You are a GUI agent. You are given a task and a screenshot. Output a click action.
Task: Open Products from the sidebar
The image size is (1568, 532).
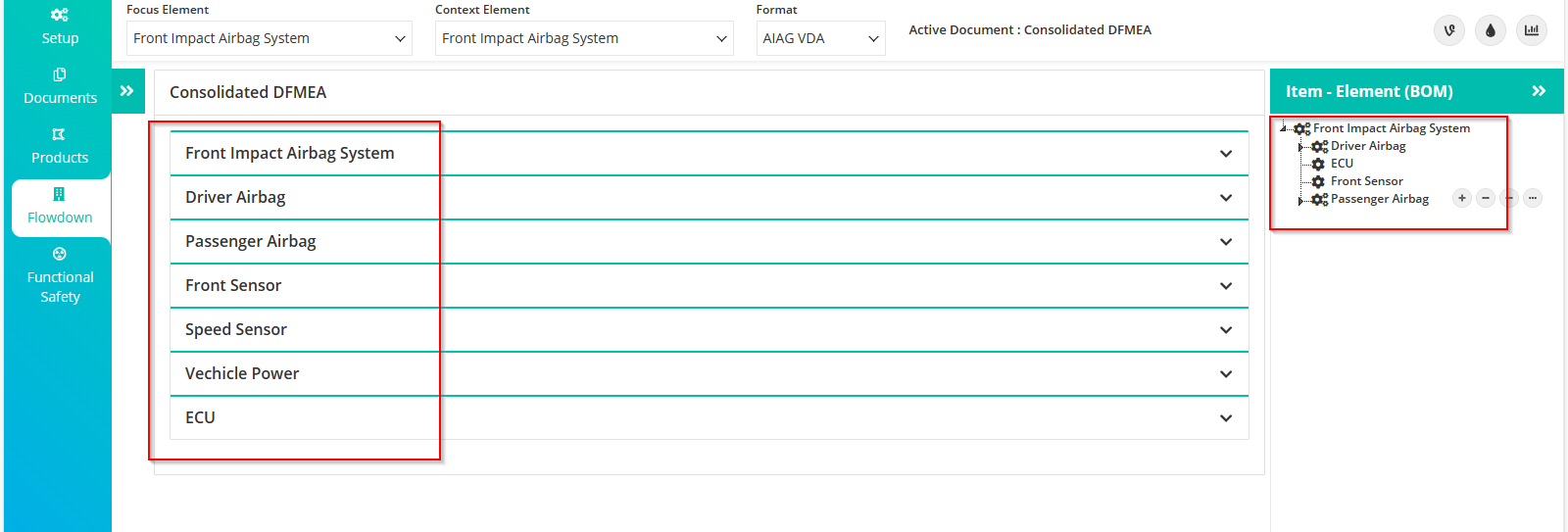[x=60, y=146]
